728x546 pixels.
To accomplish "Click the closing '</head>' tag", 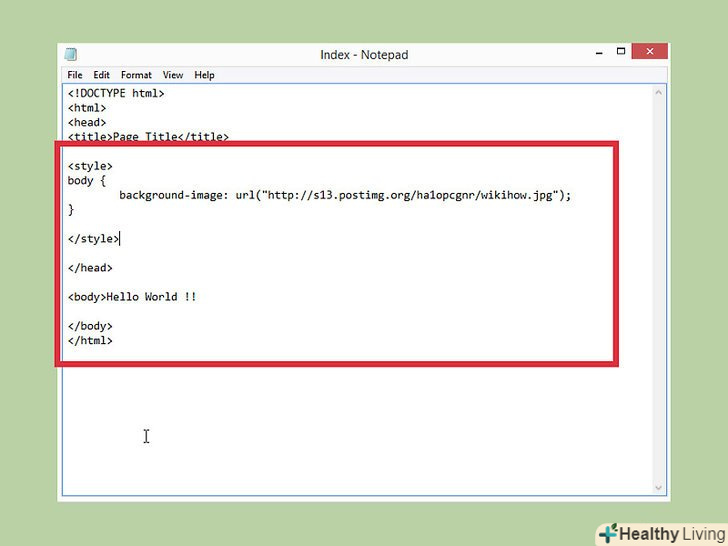I will (x=90, y=268).
